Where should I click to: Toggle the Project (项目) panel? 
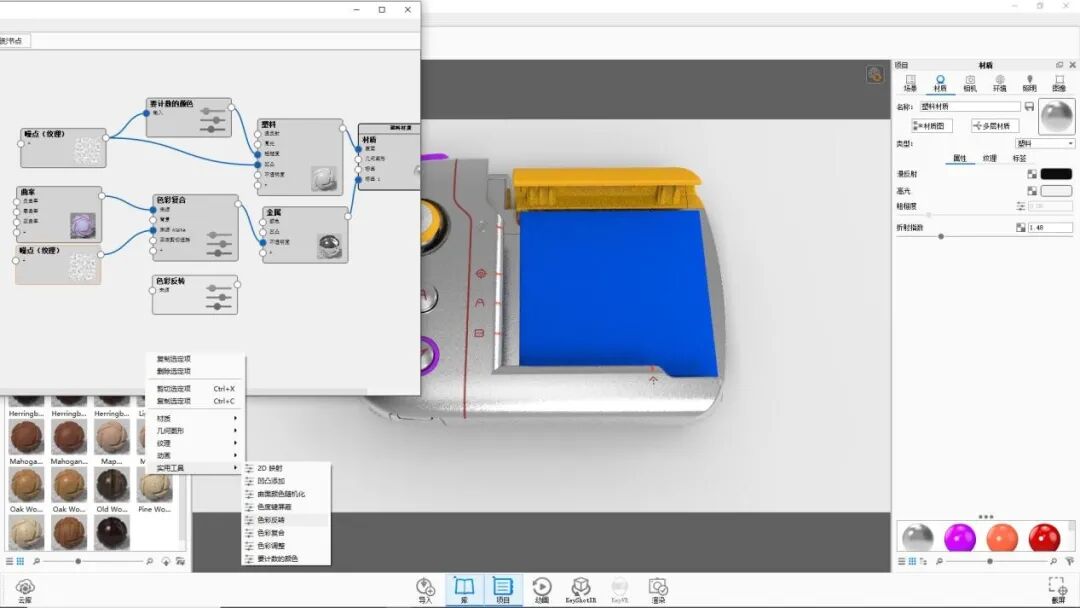coord(504,588)
